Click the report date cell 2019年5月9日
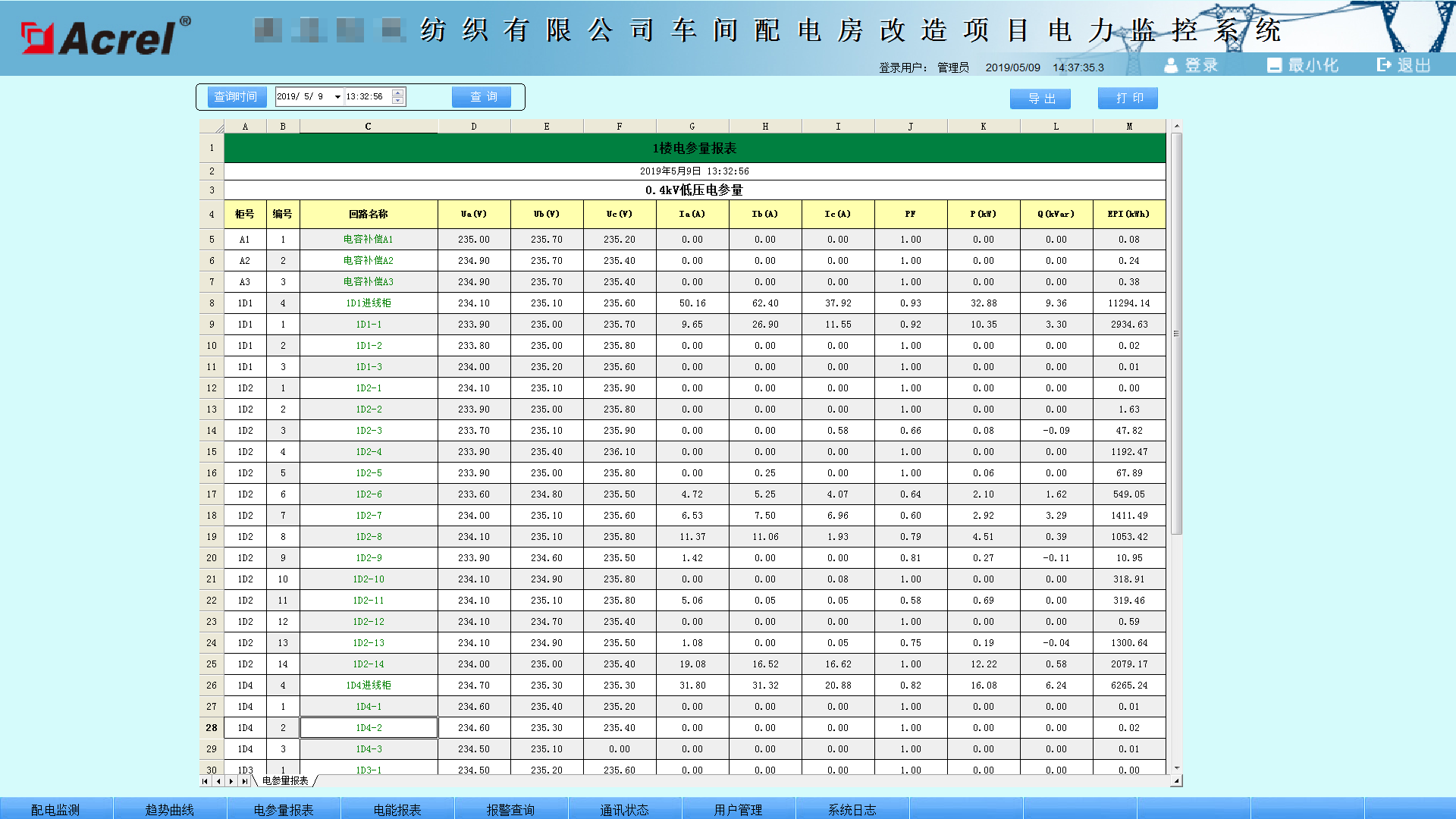Screen dimensions: 1456x819 695,171
